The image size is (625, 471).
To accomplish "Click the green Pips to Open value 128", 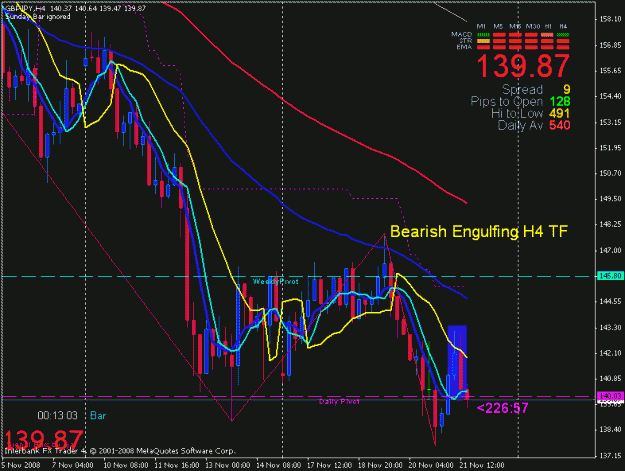I will coord(560,101).
